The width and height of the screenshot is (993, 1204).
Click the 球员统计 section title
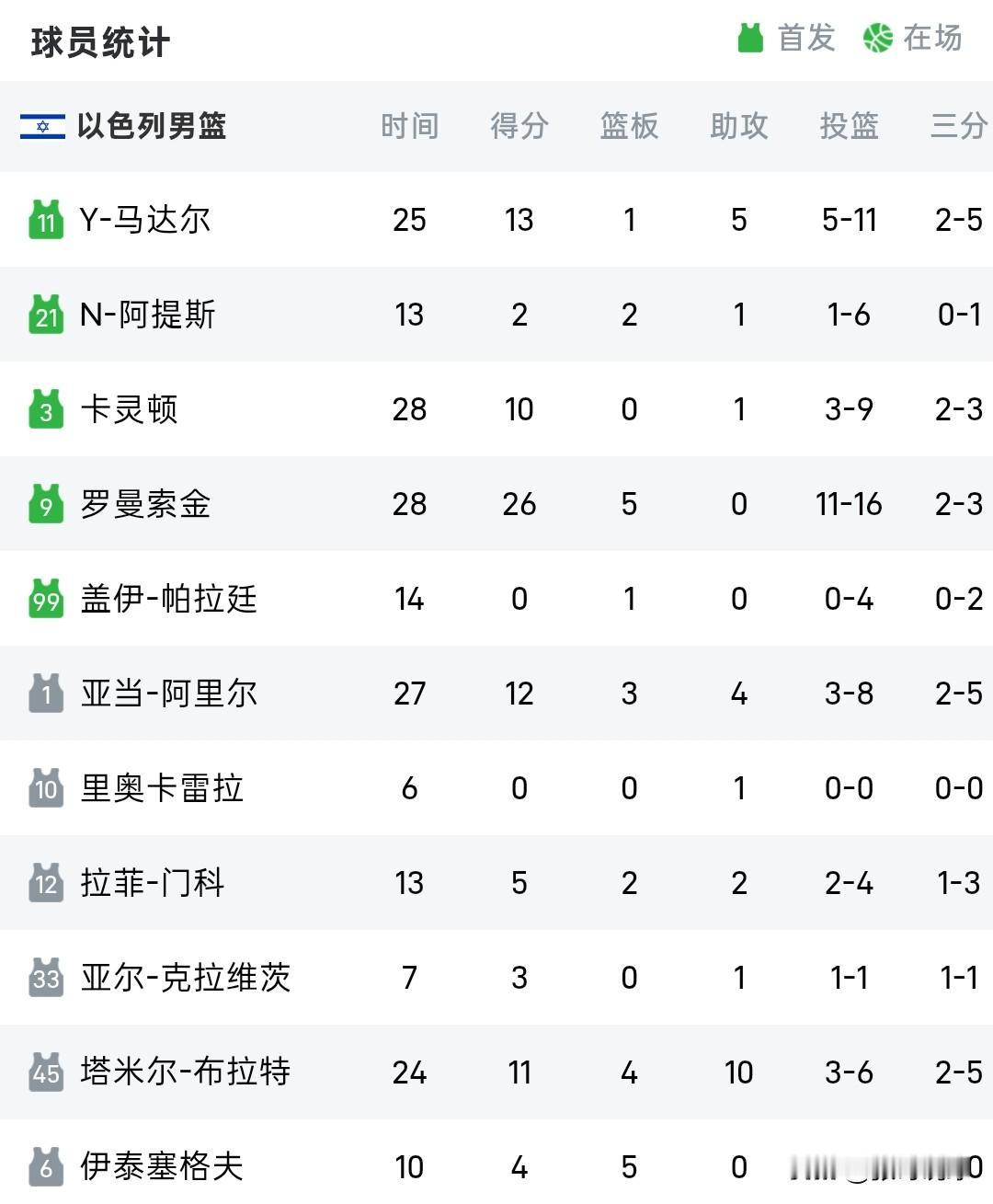click(x=100, y=42)
